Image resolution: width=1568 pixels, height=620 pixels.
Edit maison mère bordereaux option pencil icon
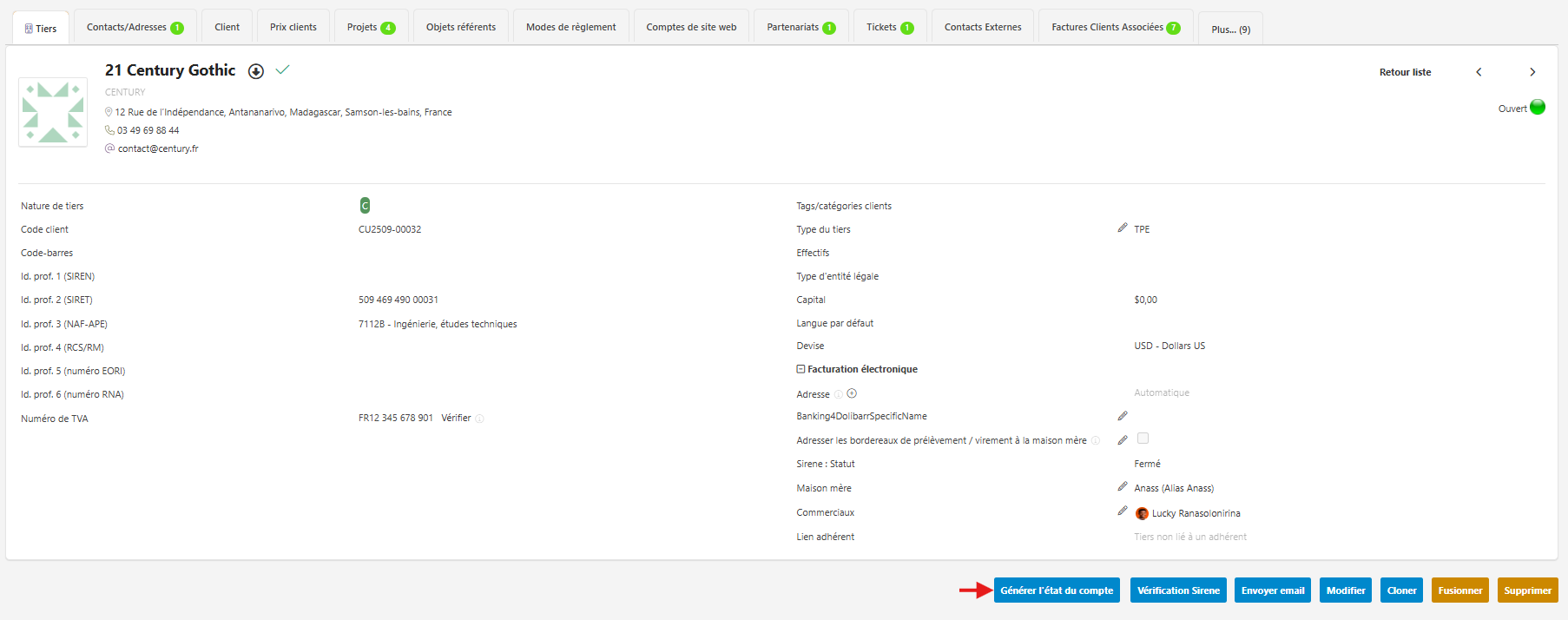click(1123, 440)
